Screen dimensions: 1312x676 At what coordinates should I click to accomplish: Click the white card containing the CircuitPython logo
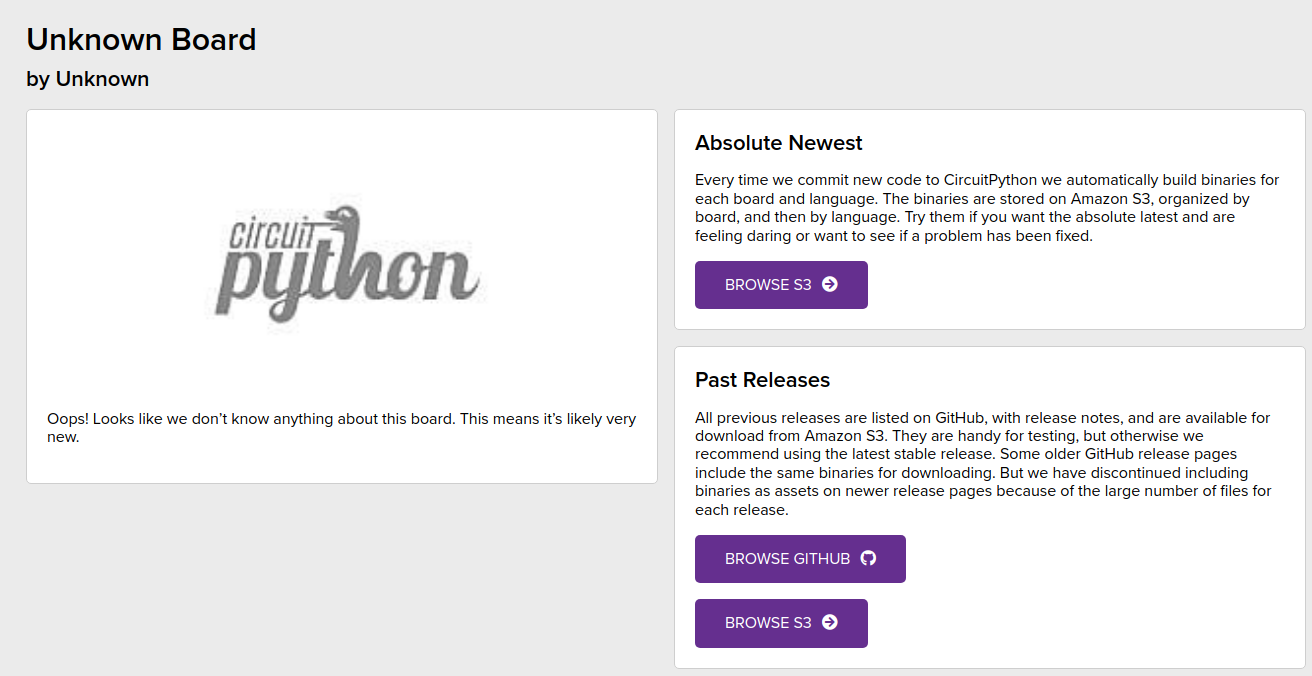tap(342, 296)
